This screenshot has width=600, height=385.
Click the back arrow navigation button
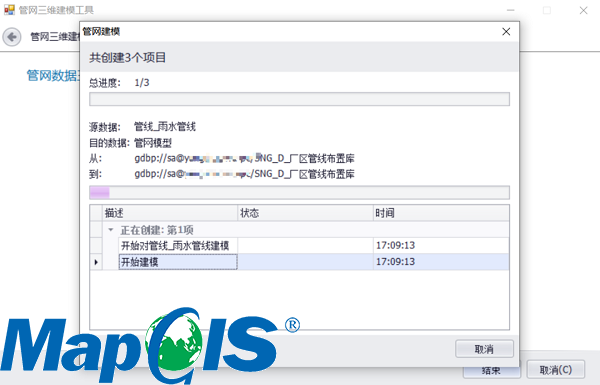coord(12,37)
